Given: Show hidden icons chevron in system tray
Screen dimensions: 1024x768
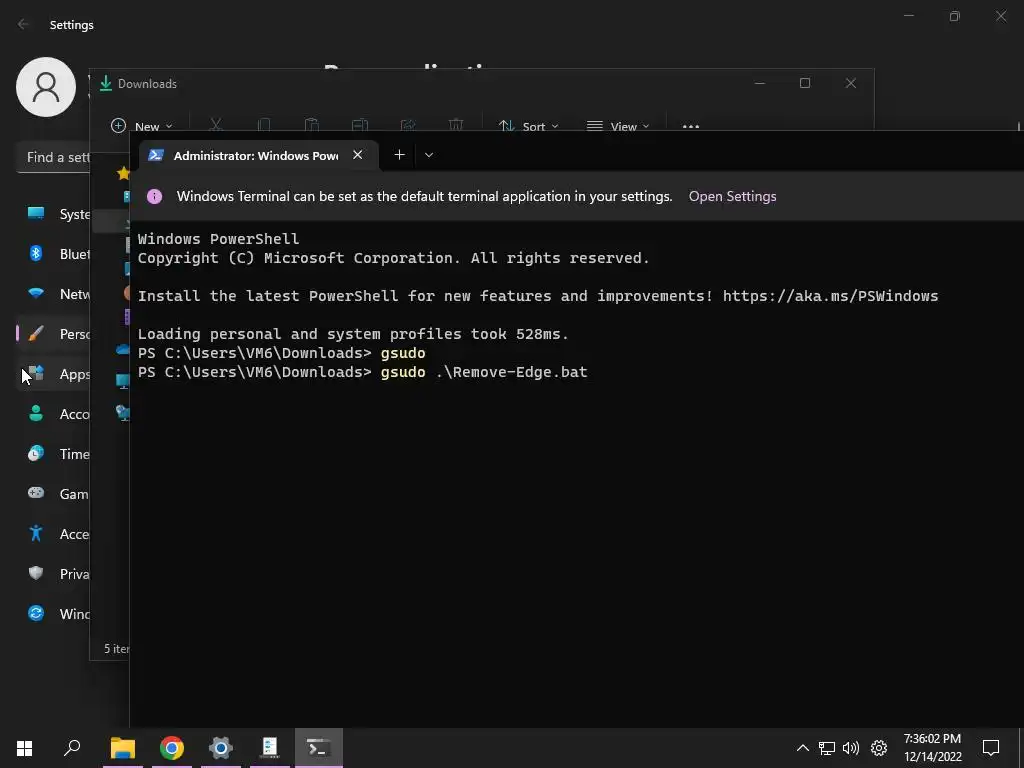Looking at the screenshot, I should coord(803,748).
